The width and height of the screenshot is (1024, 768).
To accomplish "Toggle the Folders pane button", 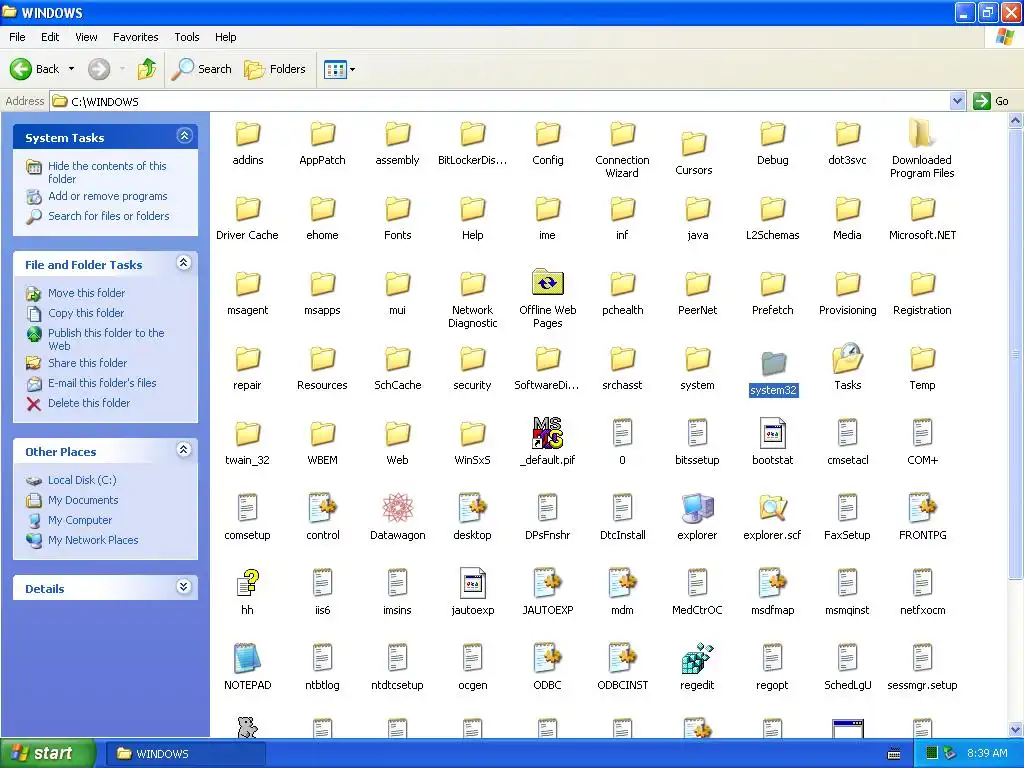I will (x=275, y=69).
